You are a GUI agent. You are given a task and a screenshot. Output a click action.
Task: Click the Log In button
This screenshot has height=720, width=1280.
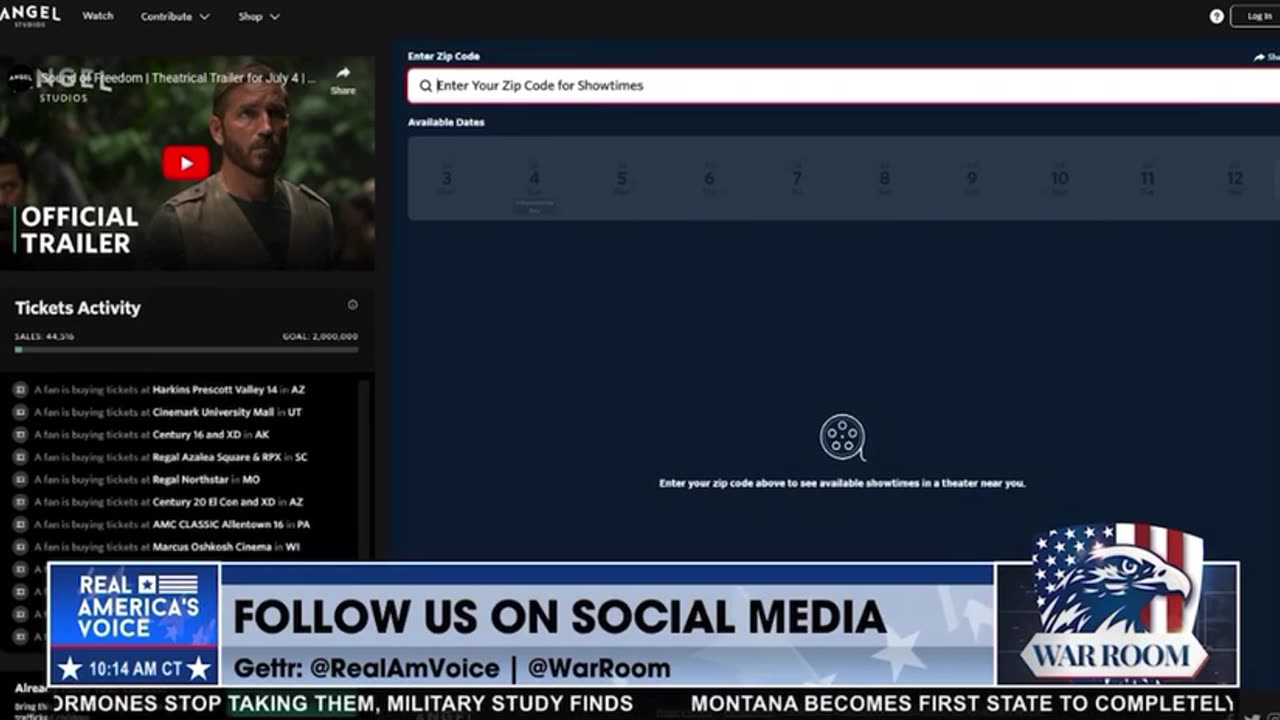click(1259, 16)
